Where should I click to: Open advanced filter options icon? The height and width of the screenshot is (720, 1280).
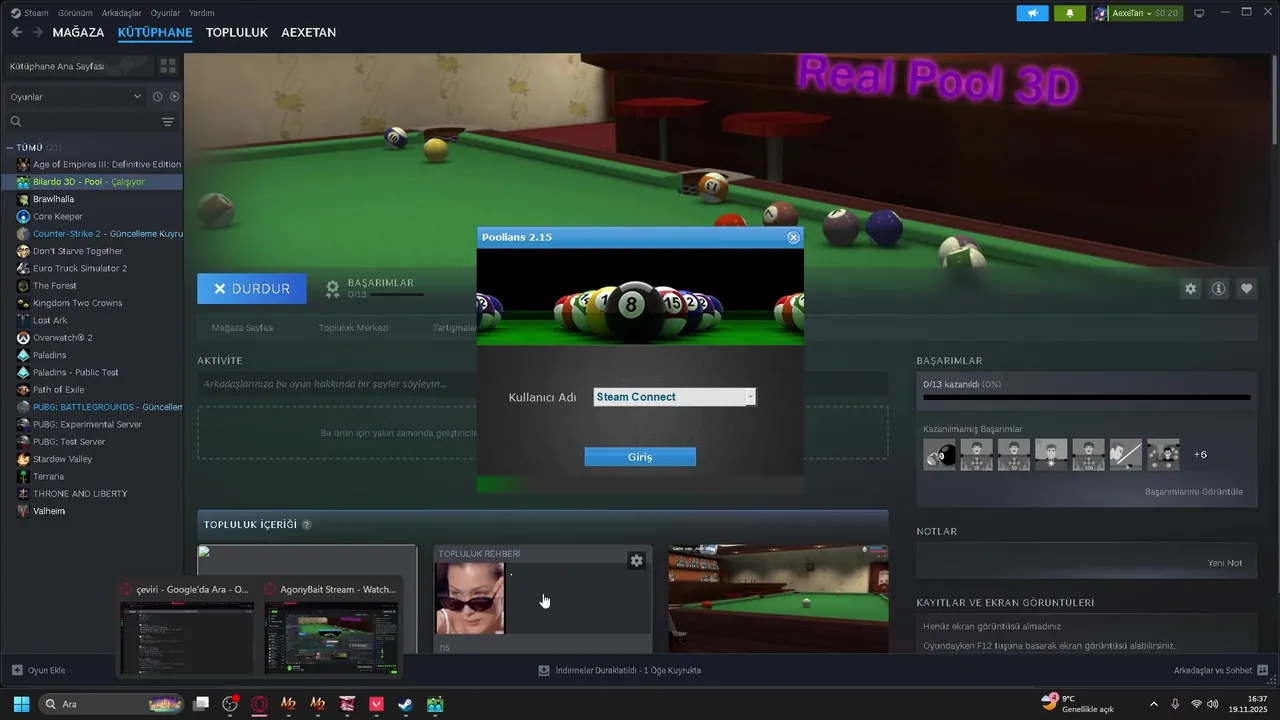pyautogui.click(x=168, y=122)
